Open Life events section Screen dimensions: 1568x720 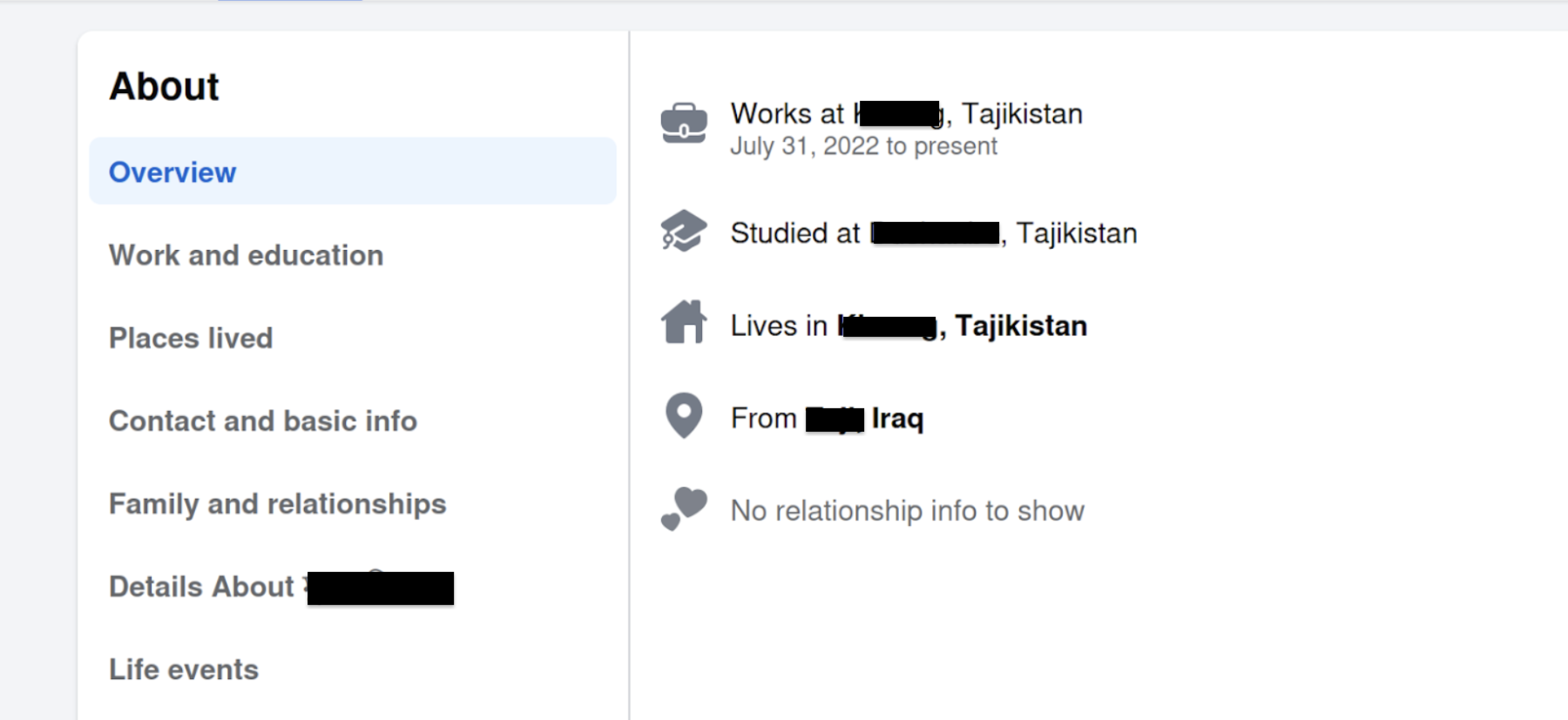point(184,670)
